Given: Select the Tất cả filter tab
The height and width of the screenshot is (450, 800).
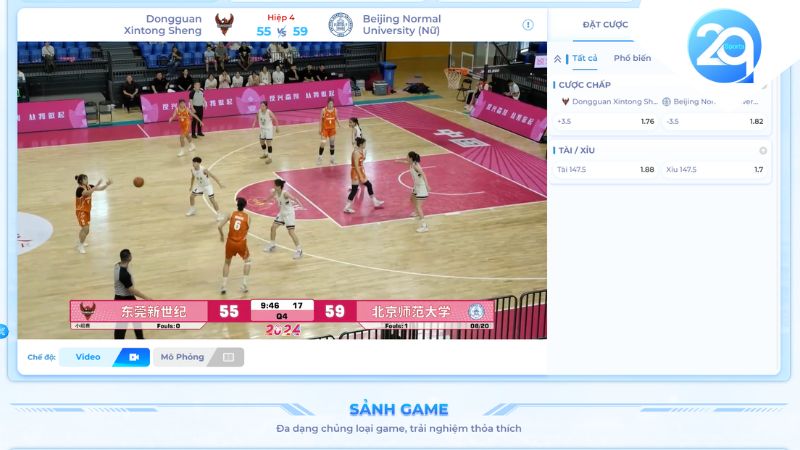Looking at the screenshot, I should (x=584, y=58).
